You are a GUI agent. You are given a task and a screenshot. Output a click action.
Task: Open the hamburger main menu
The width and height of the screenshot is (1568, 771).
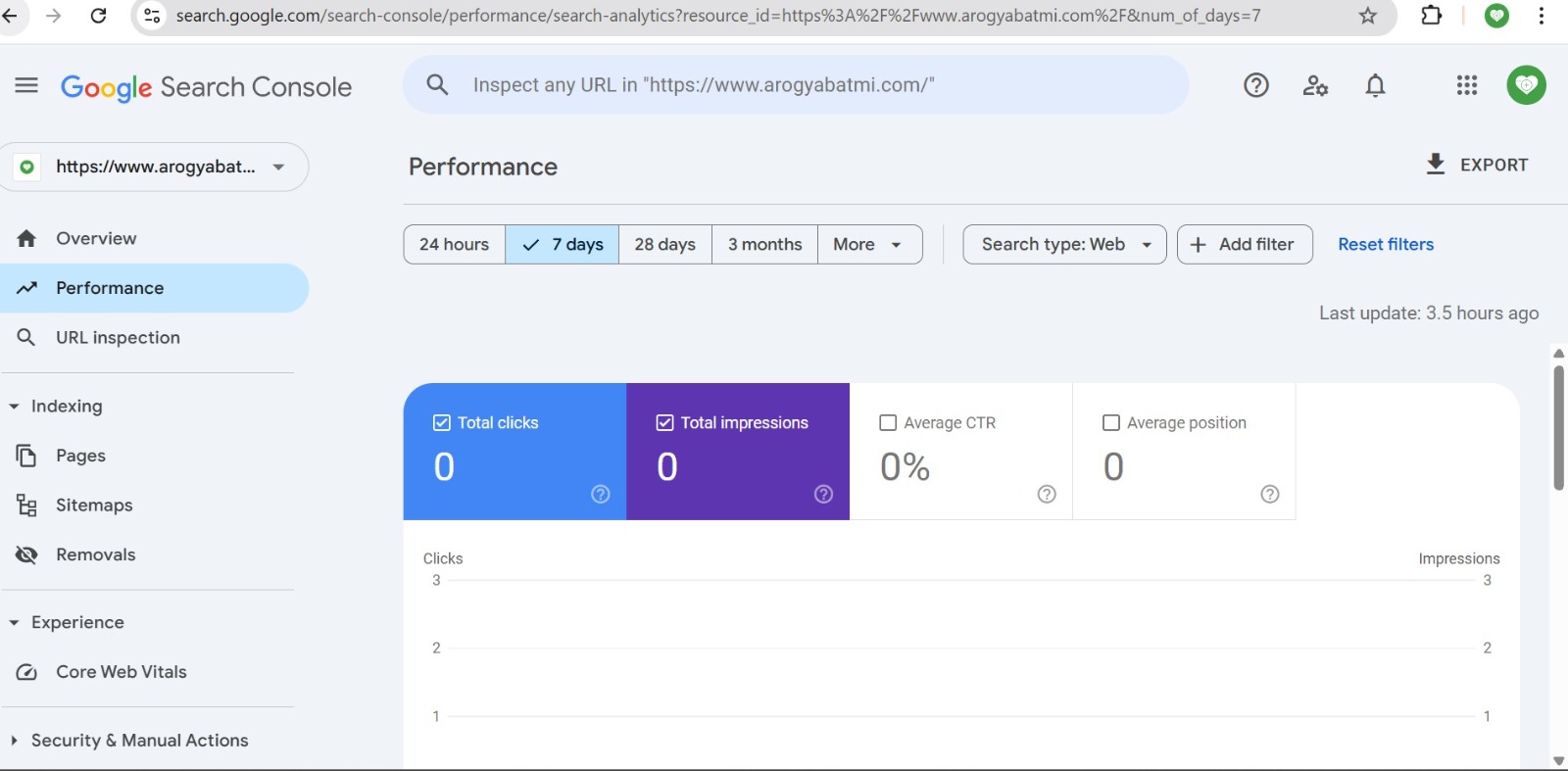pyautogui.click(x=26, y=85)
